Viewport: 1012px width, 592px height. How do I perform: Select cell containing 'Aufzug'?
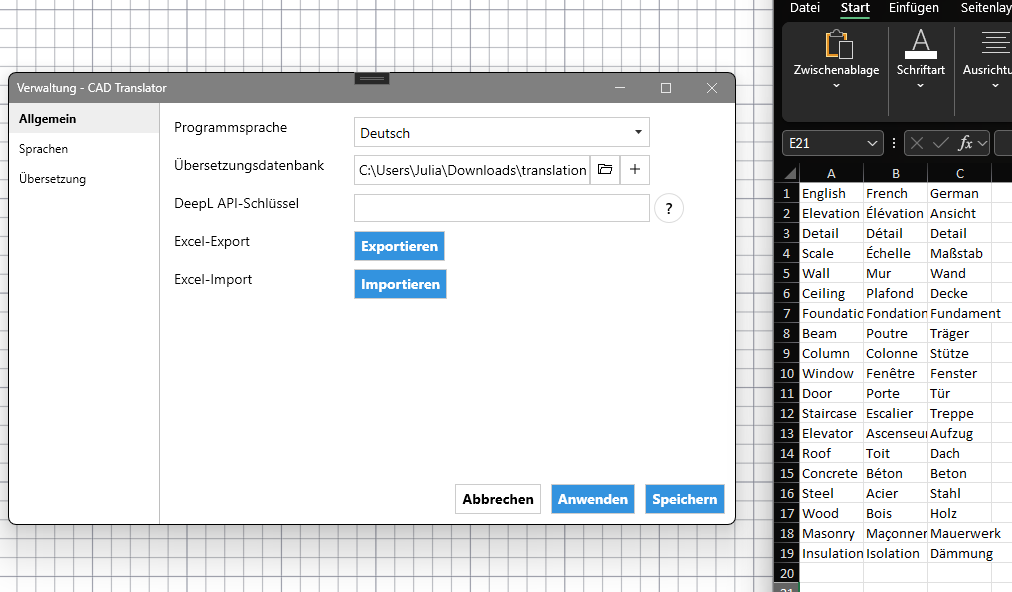coord(959,434)
